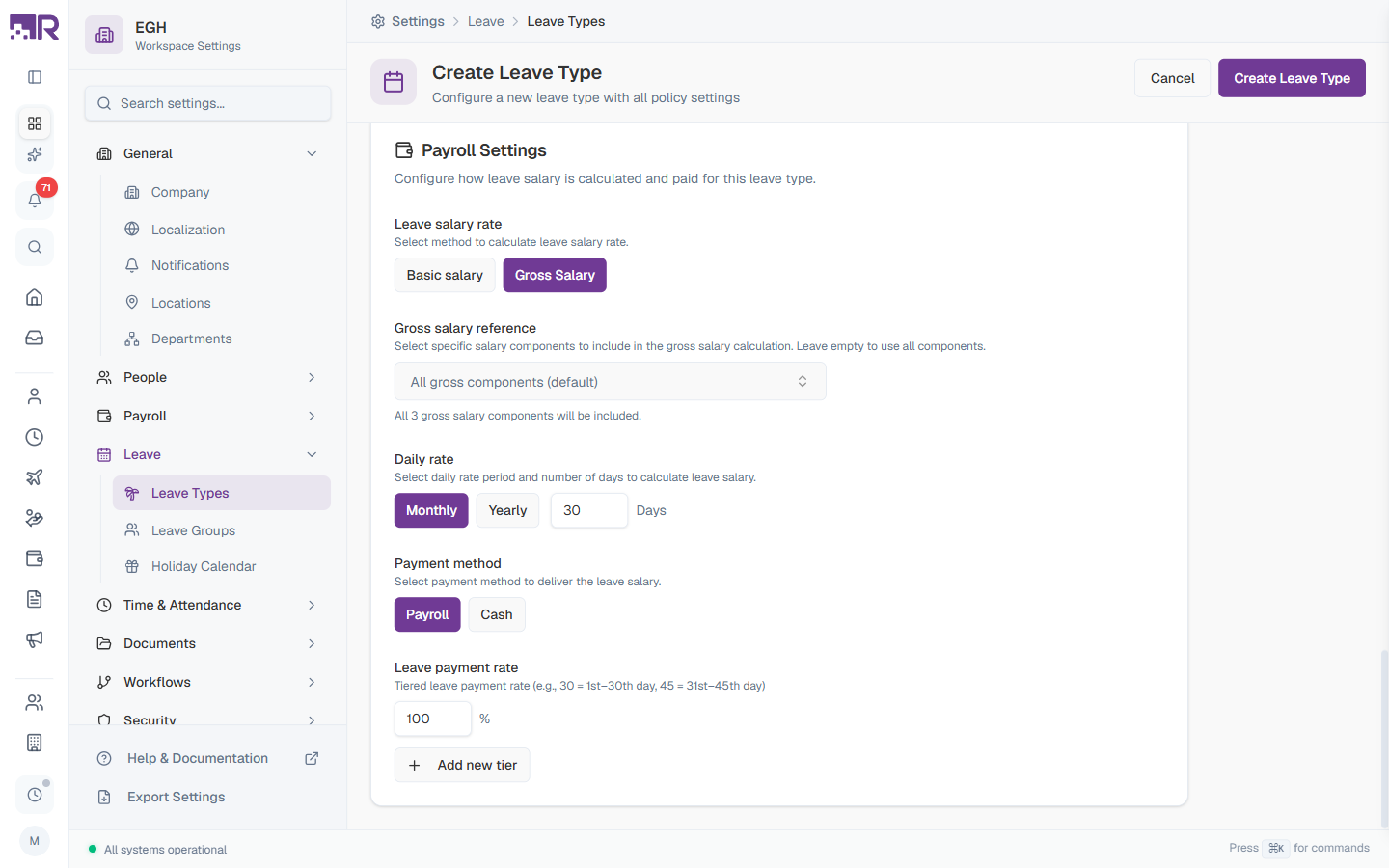Select Payroll payment method
The height and width of the screenshot is (868, 1389).
click(x=427, y=614)
